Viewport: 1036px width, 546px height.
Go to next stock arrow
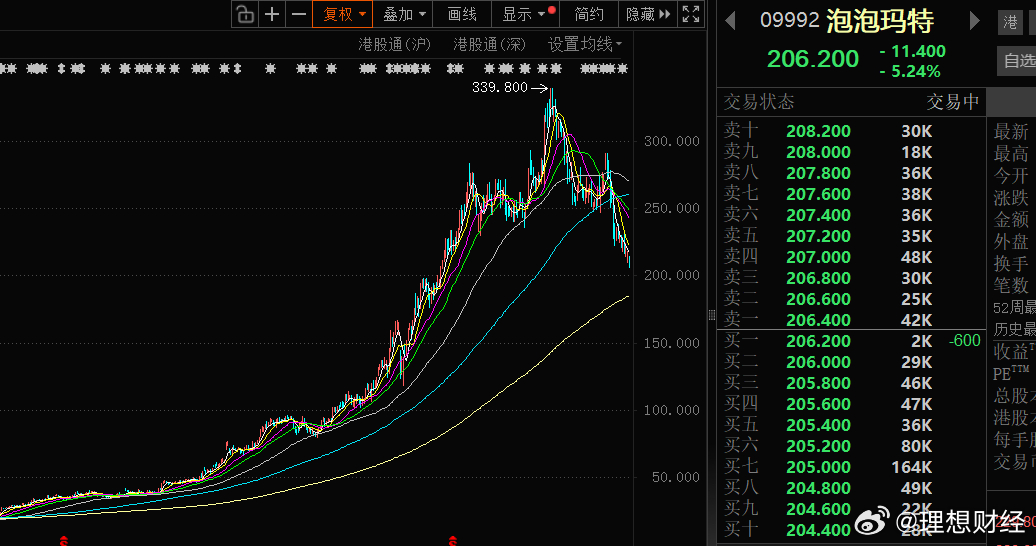[x=974, y=20]
